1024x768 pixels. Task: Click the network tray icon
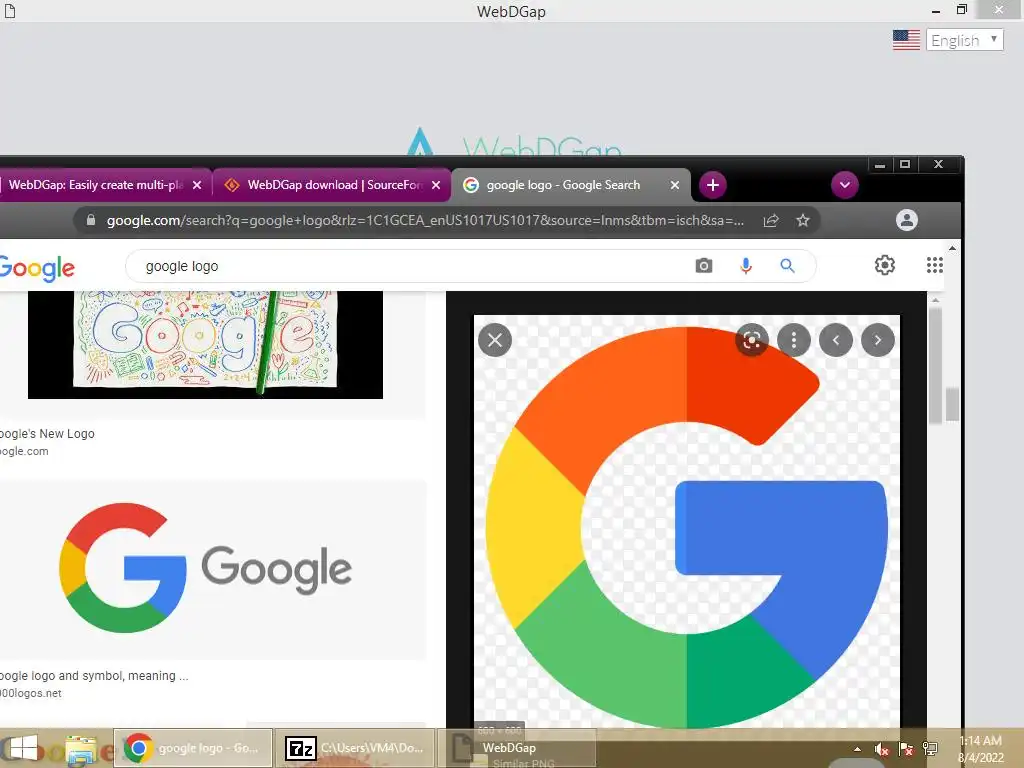pos(930,749)
